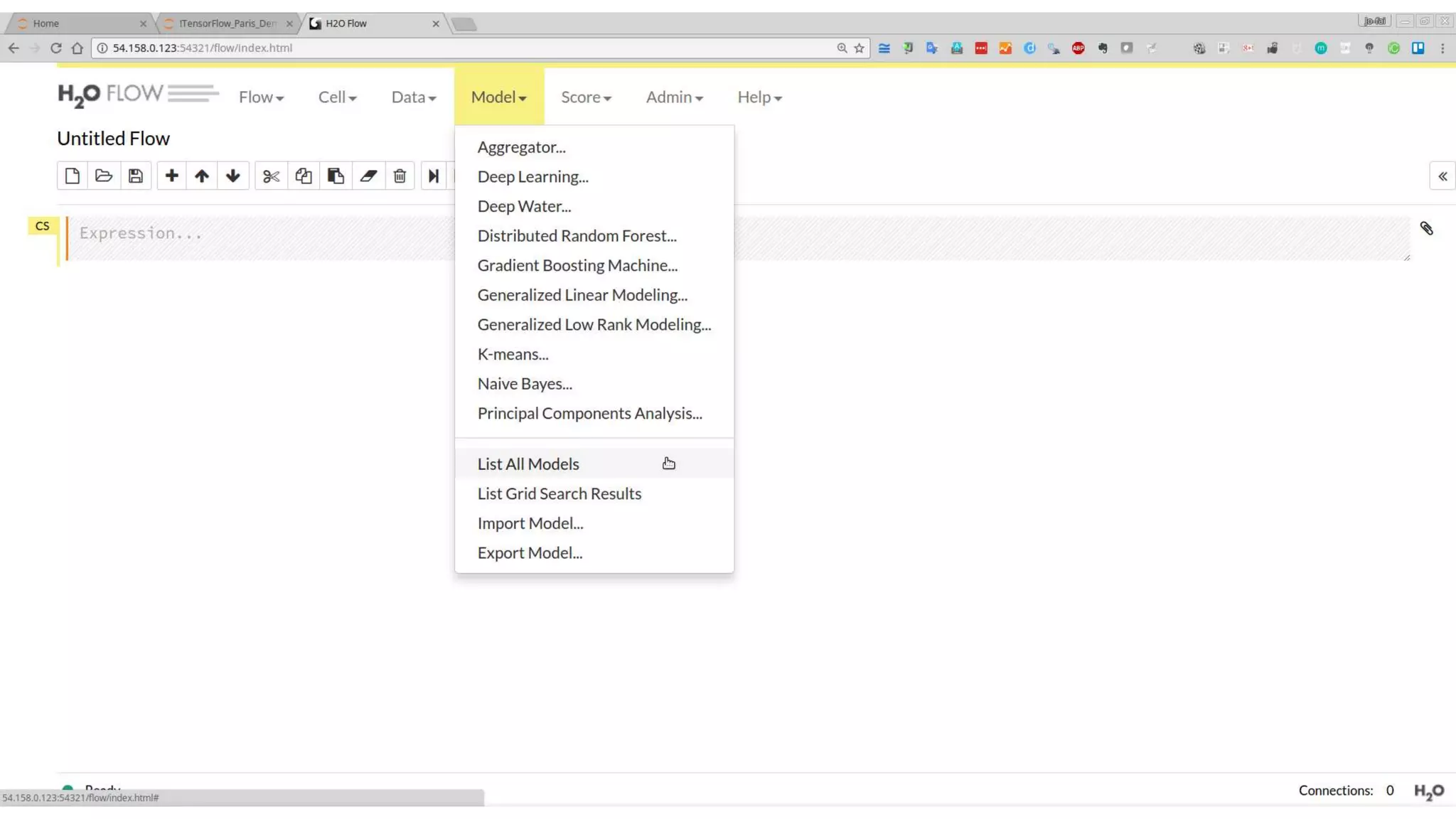The image size is (1456, 819).
Task: Move the cell up with the arrow icon
Action: [x=202, y=176]
